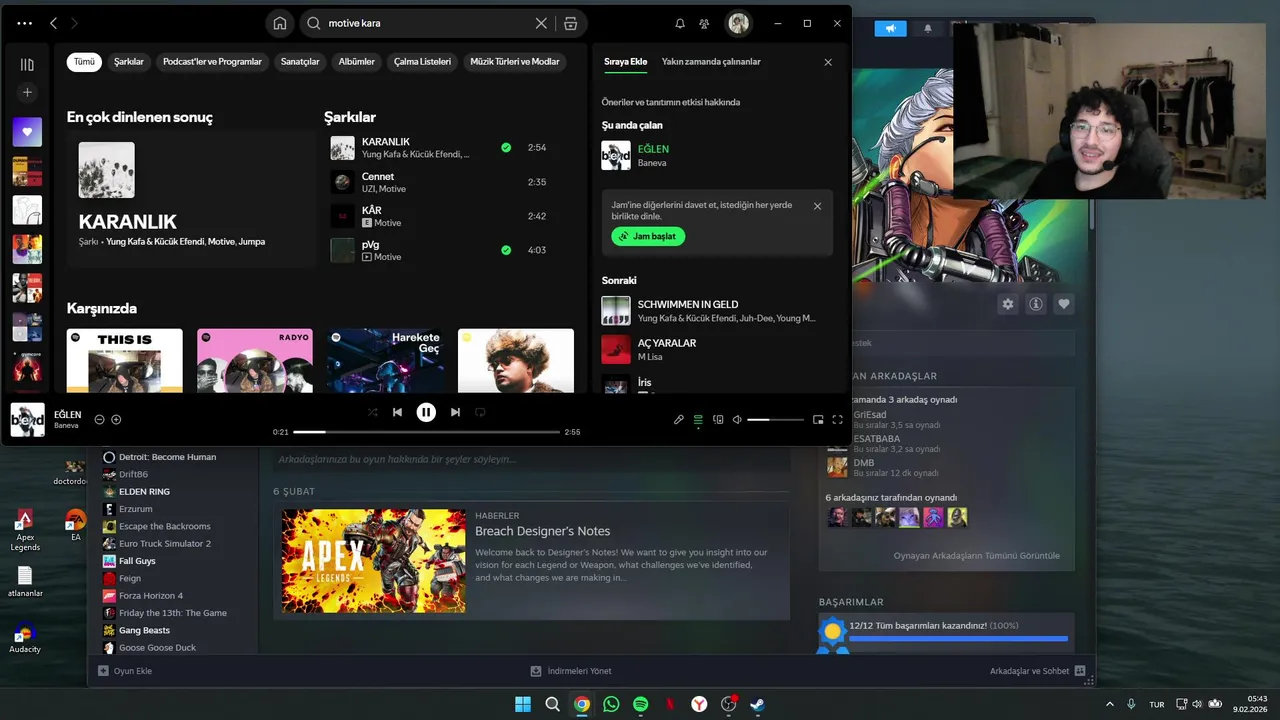Open KARANLIK top result card
Viewport: 1280px width, 720px height.
tap(191, 200)
